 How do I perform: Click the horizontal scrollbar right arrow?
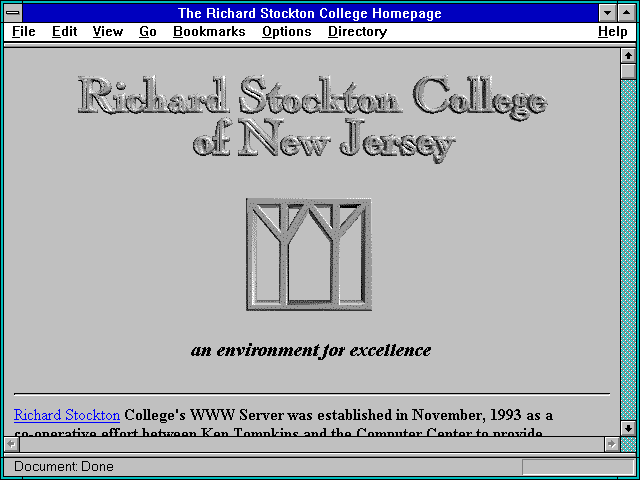(611, 444)
